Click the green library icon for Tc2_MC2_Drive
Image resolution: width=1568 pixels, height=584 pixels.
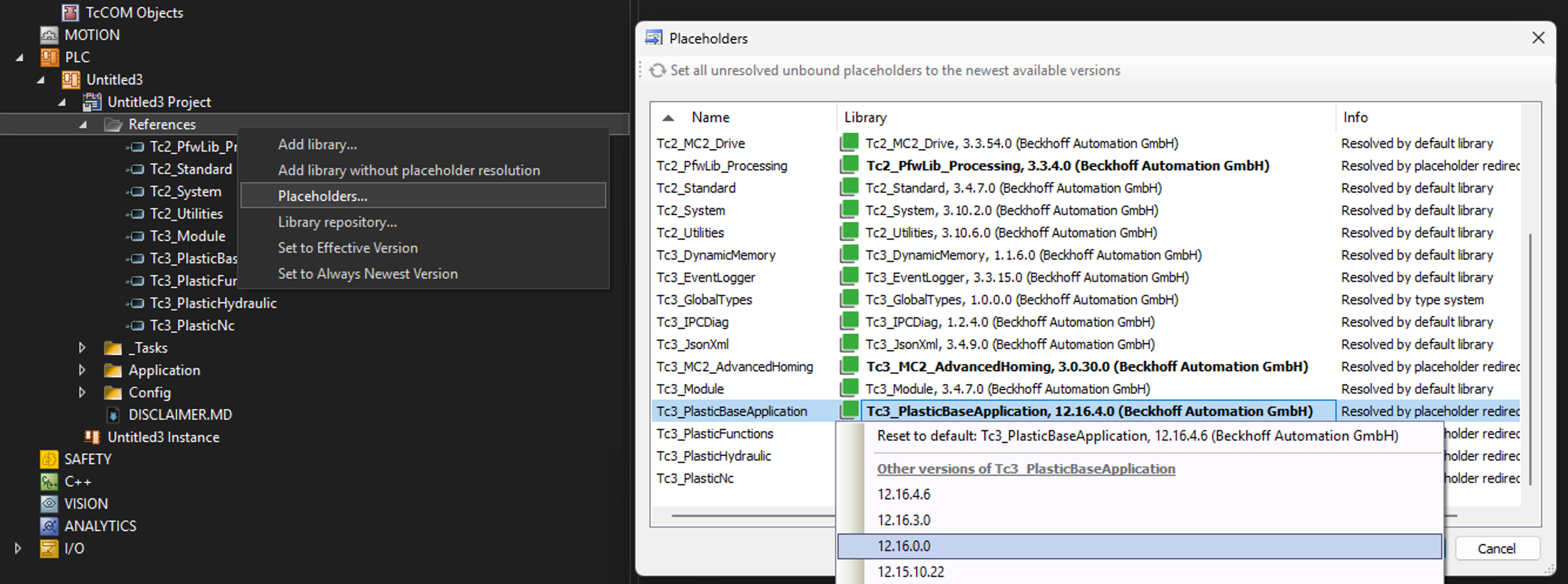(x=849, y=143)
